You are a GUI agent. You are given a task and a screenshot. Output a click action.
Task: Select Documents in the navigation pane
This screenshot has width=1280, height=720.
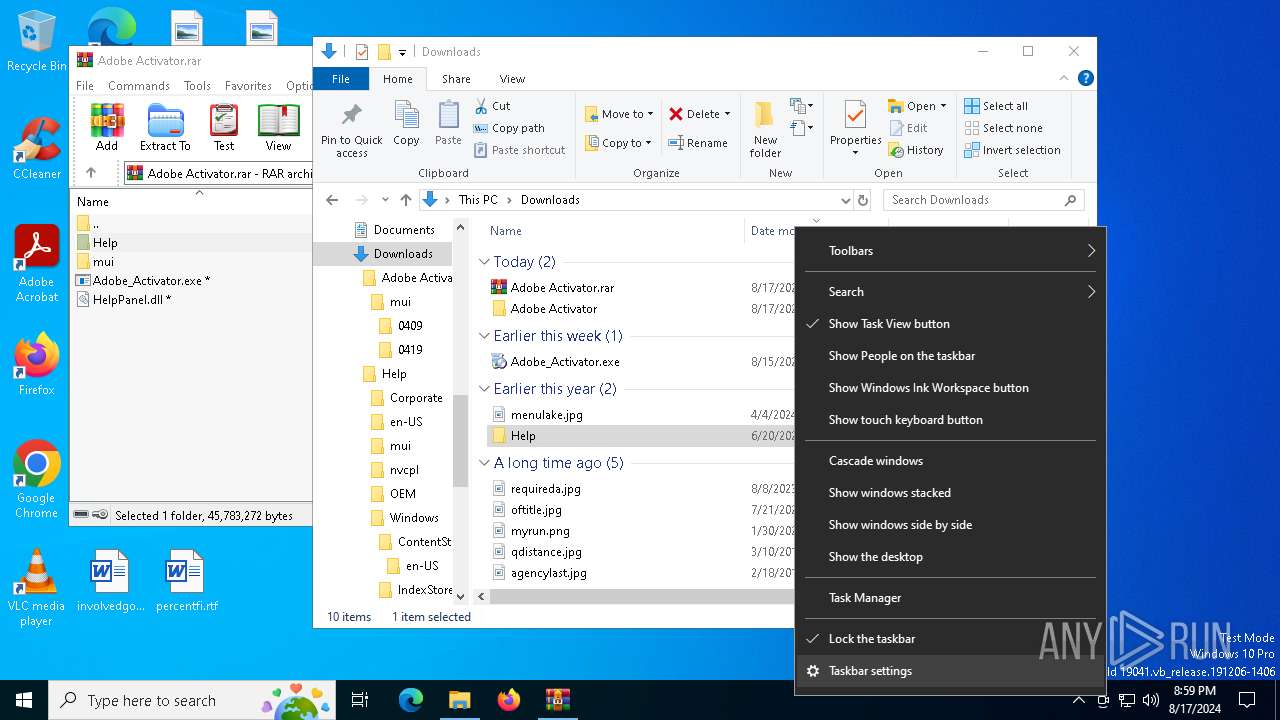click(x=404, y=230)
